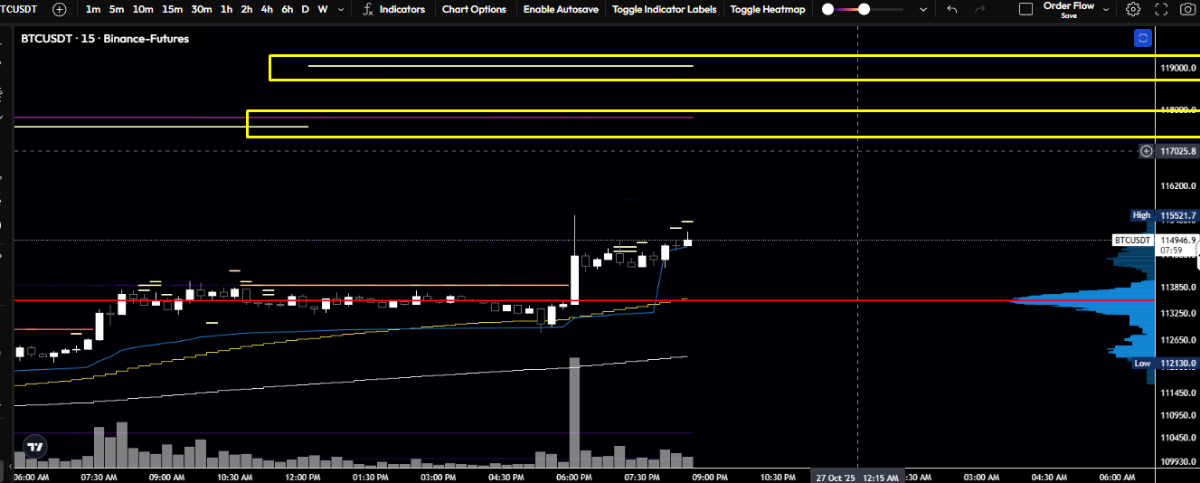Open chart settings gear icon

pos(1133,9)
